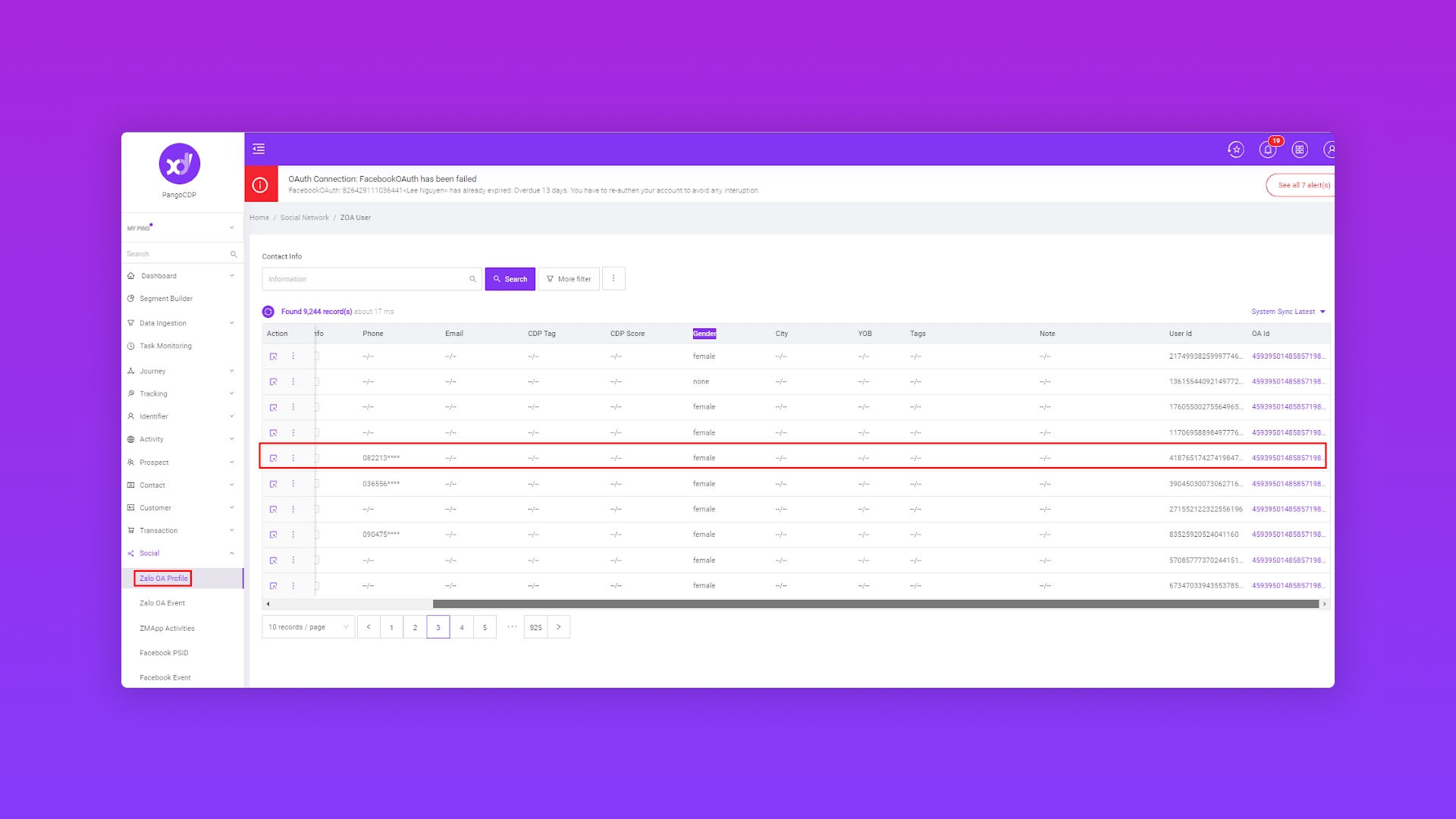
Task: Open the three-dot menu for the 036556**** row
Action: click(293, 484)
